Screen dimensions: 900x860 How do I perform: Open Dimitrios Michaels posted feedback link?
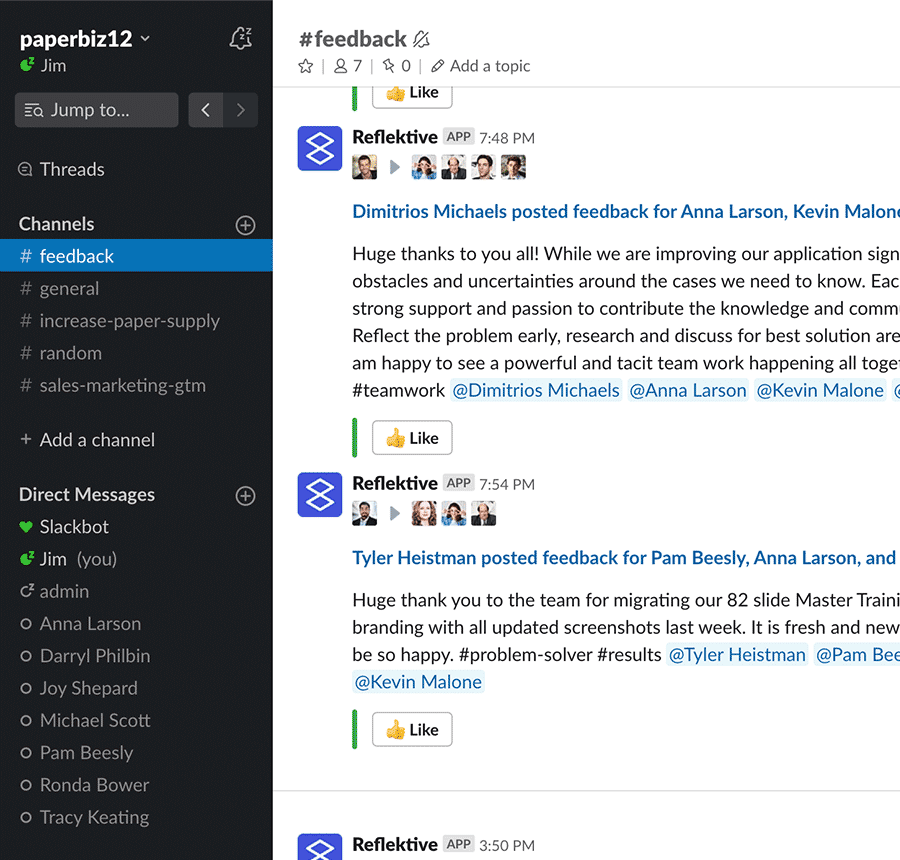[x=626, y=211]
